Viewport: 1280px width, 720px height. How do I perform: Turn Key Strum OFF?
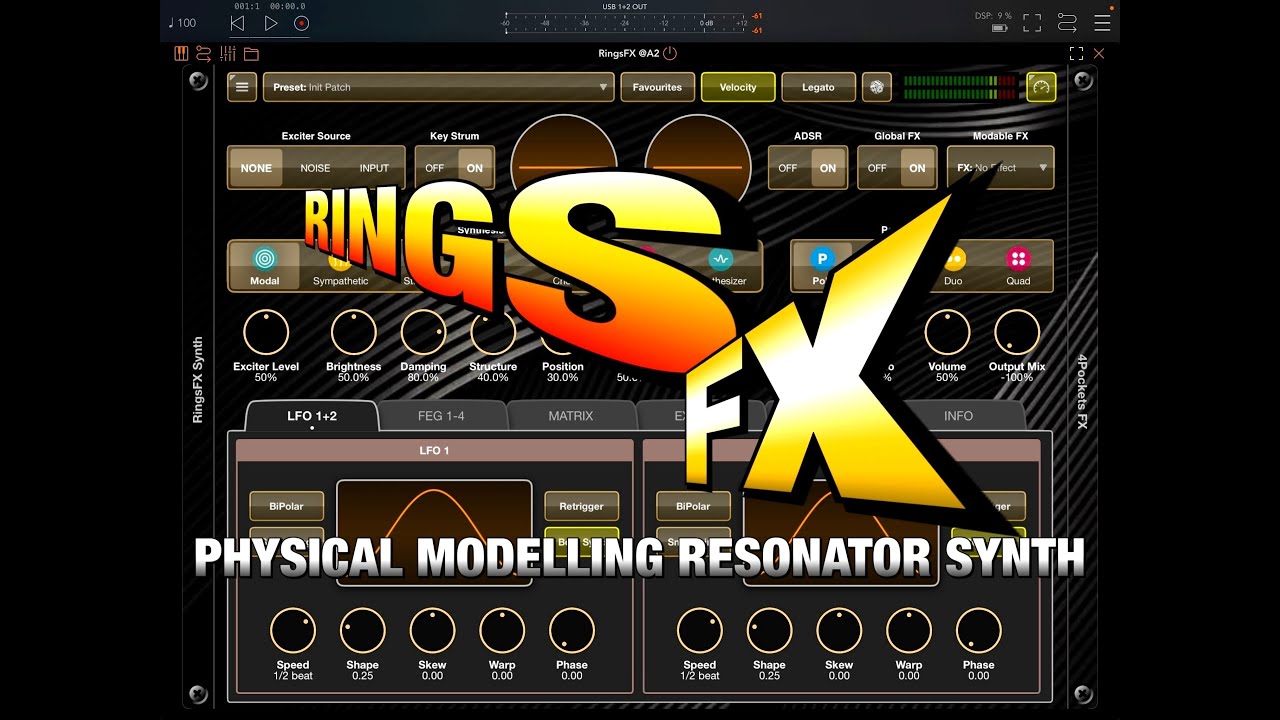pos(435,168)
